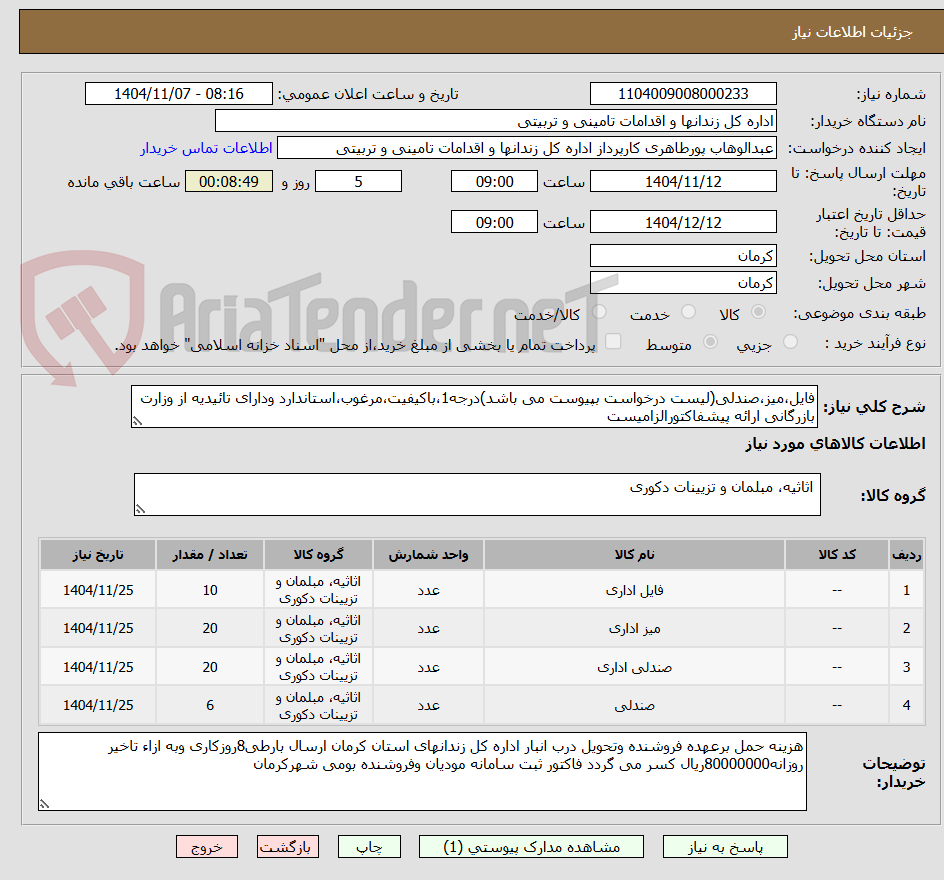Click unit عدد in میز اداری row
Screen dimensions: 944x880
coord(428,628)
